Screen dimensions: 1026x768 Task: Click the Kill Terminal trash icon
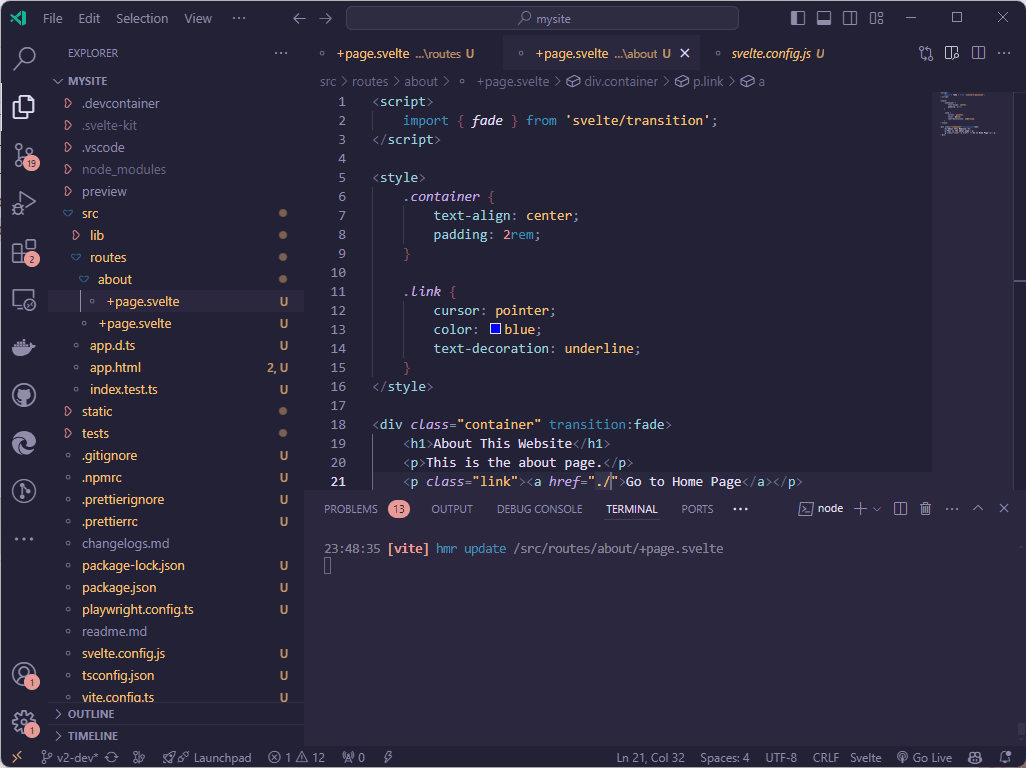pyautogui.click(x=925, y=509)
